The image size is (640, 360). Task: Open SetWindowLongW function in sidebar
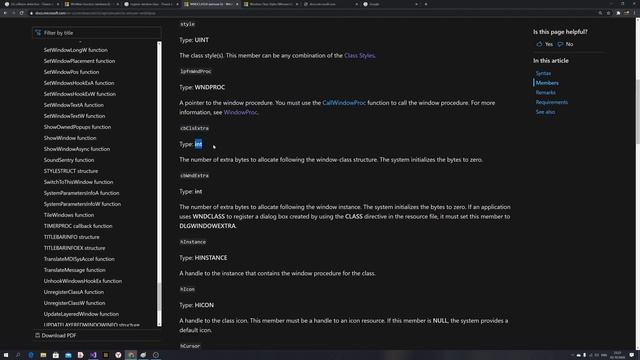click(76, 50)
